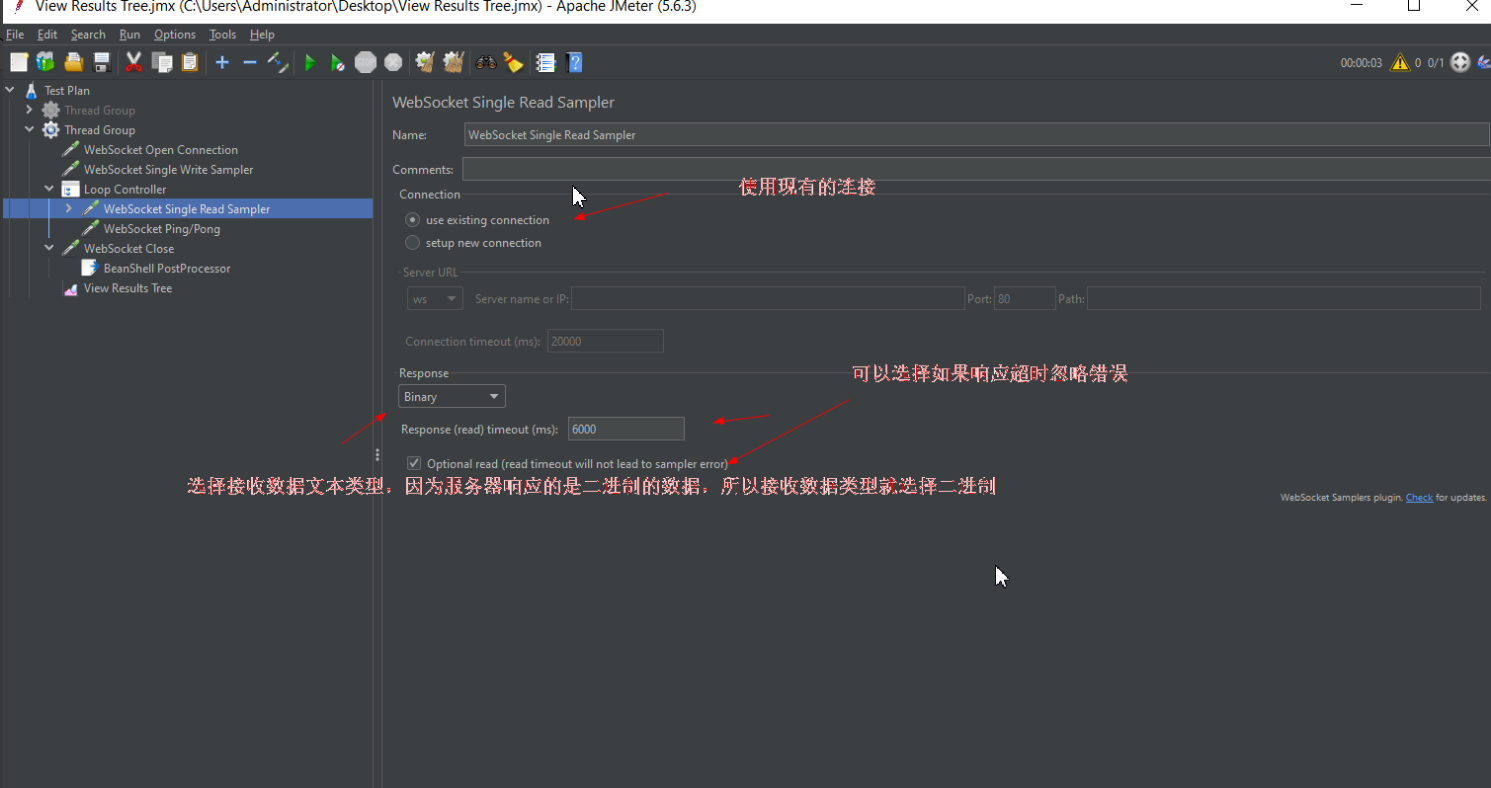Click the Shutdown test icon
Viewport: 1491px width, 788px height.
coord(394,62)
